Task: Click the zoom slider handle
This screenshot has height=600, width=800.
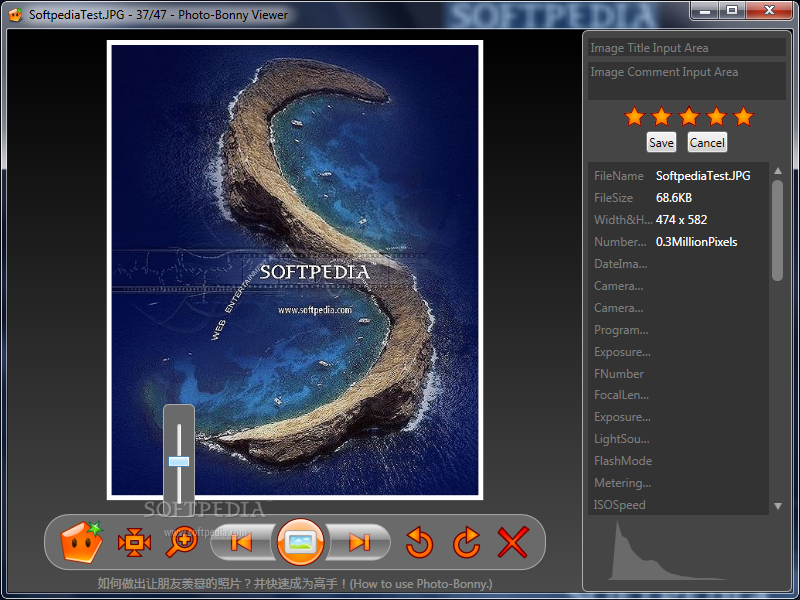Action: [179, 461]
